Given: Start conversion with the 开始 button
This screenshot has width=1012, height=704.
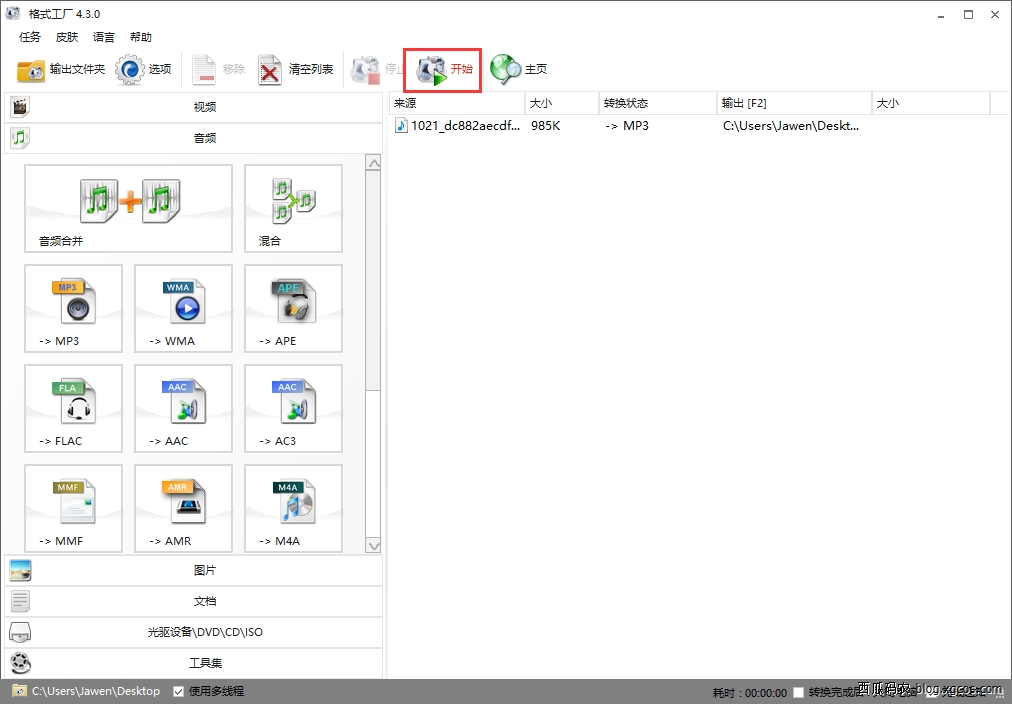Looking at the screenshot, I should [x=443, y=70].
